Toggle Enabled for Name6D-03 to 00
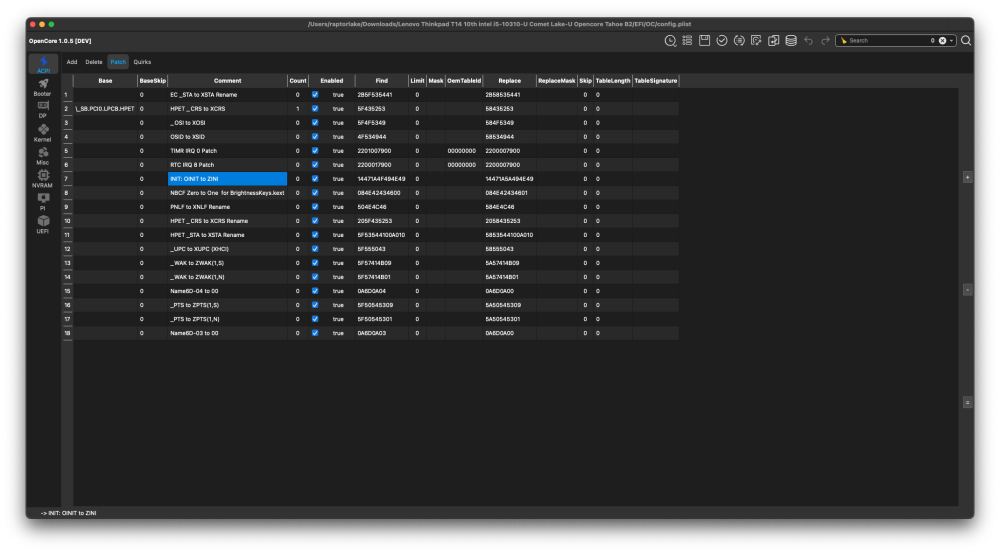The width and height of the screenshot is (1000, 553). [315, 333]
